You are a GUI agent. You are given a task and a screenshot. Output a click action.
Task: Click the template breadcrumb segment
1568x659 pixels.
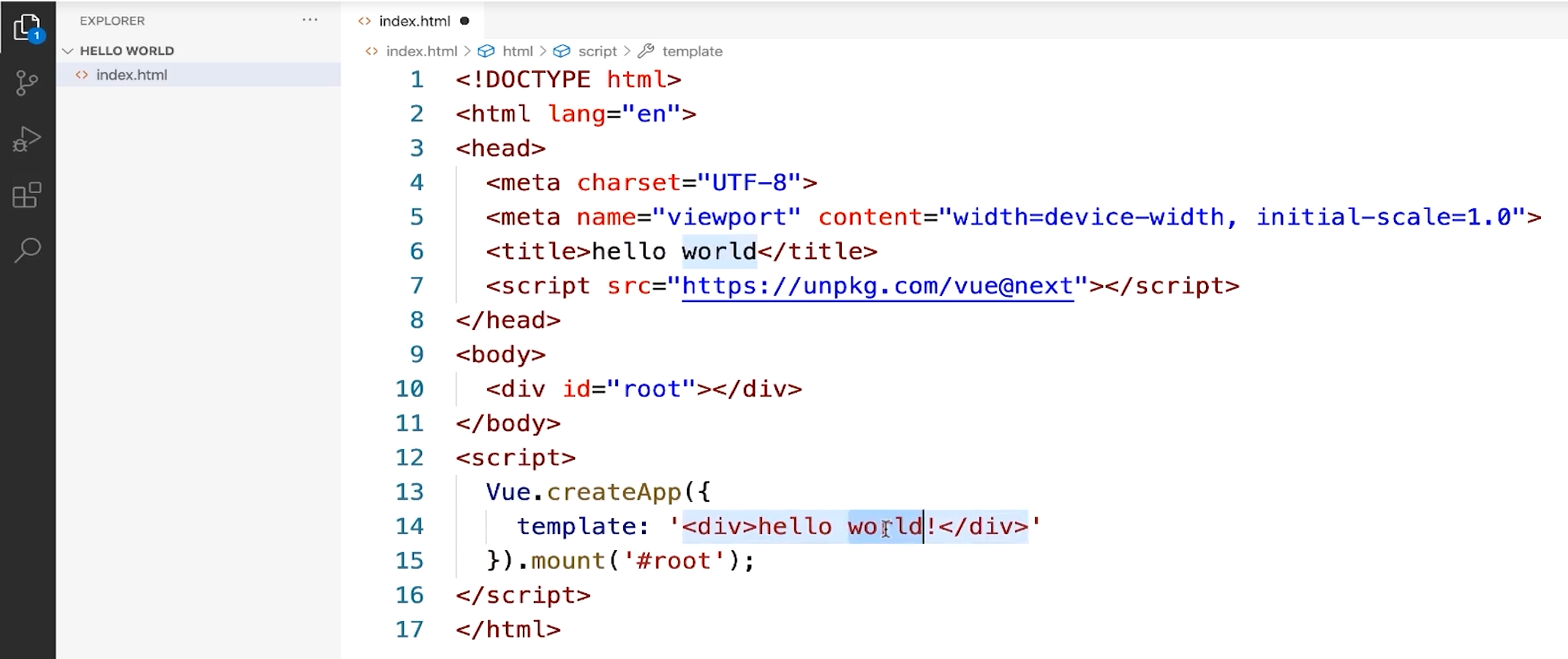point(692,51)
